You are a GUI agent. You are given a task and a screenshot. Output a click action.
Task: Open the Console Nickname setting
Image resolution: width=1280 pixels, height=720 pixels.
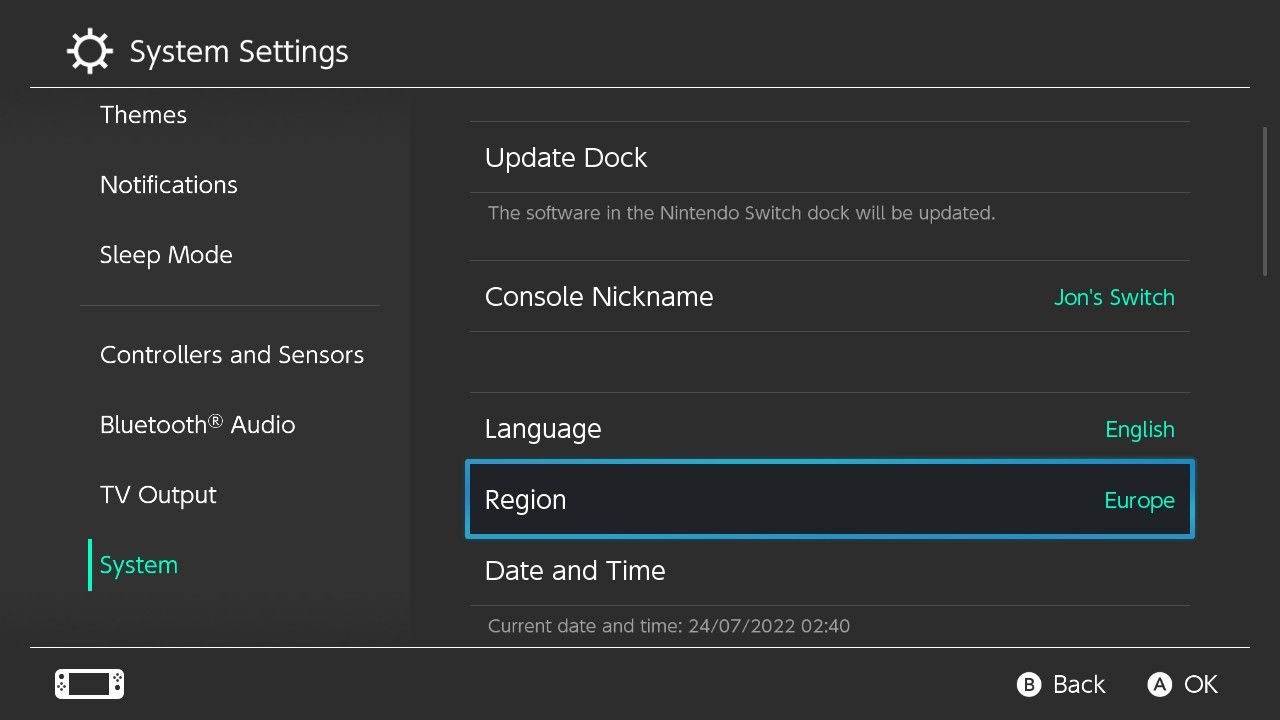(x=830, y=296)
